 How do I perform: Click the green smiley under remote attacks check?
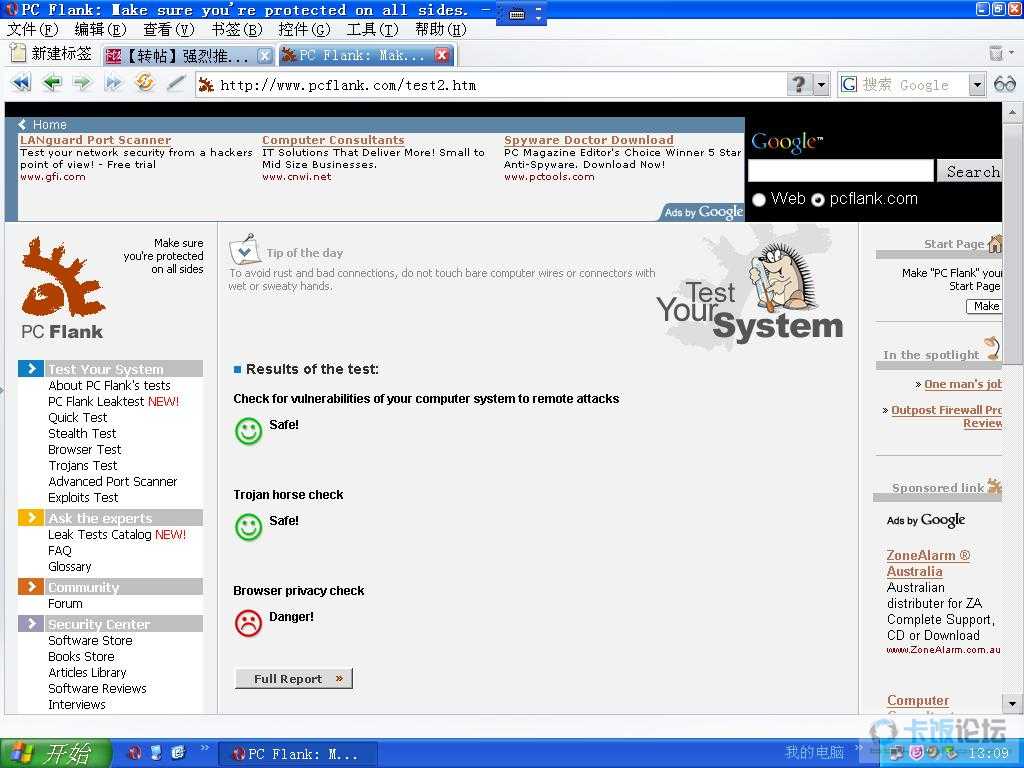[x=248, y=431]
